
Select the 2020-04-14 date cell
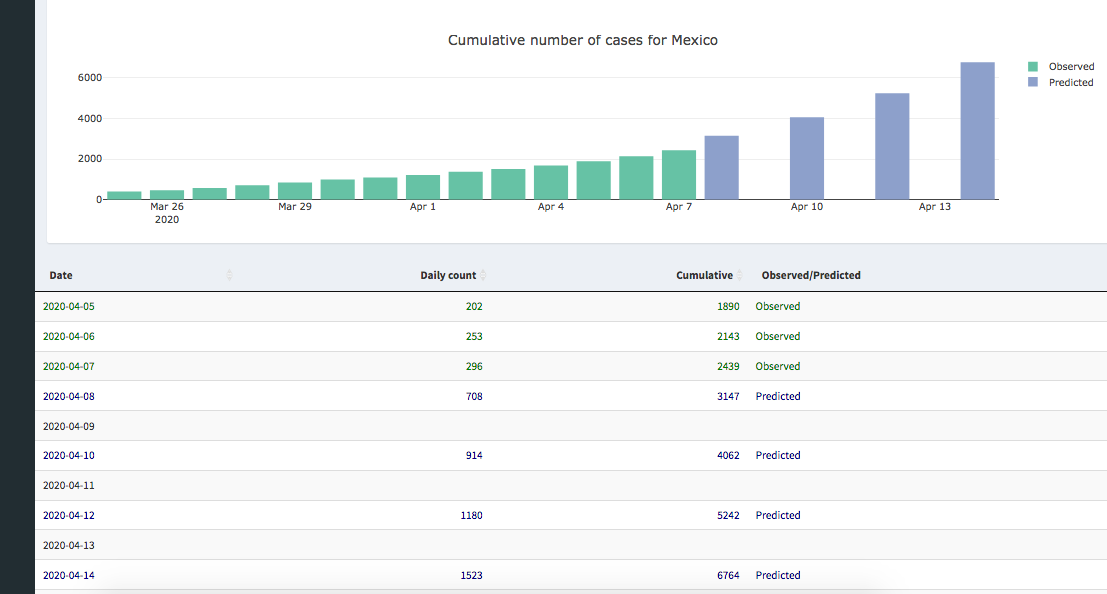pos(69,575)
